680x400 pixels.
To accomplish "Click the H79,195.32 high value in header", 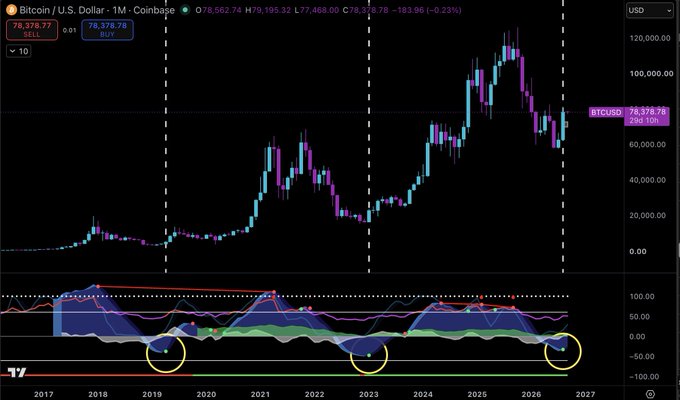I will click(x=268, y=10).
